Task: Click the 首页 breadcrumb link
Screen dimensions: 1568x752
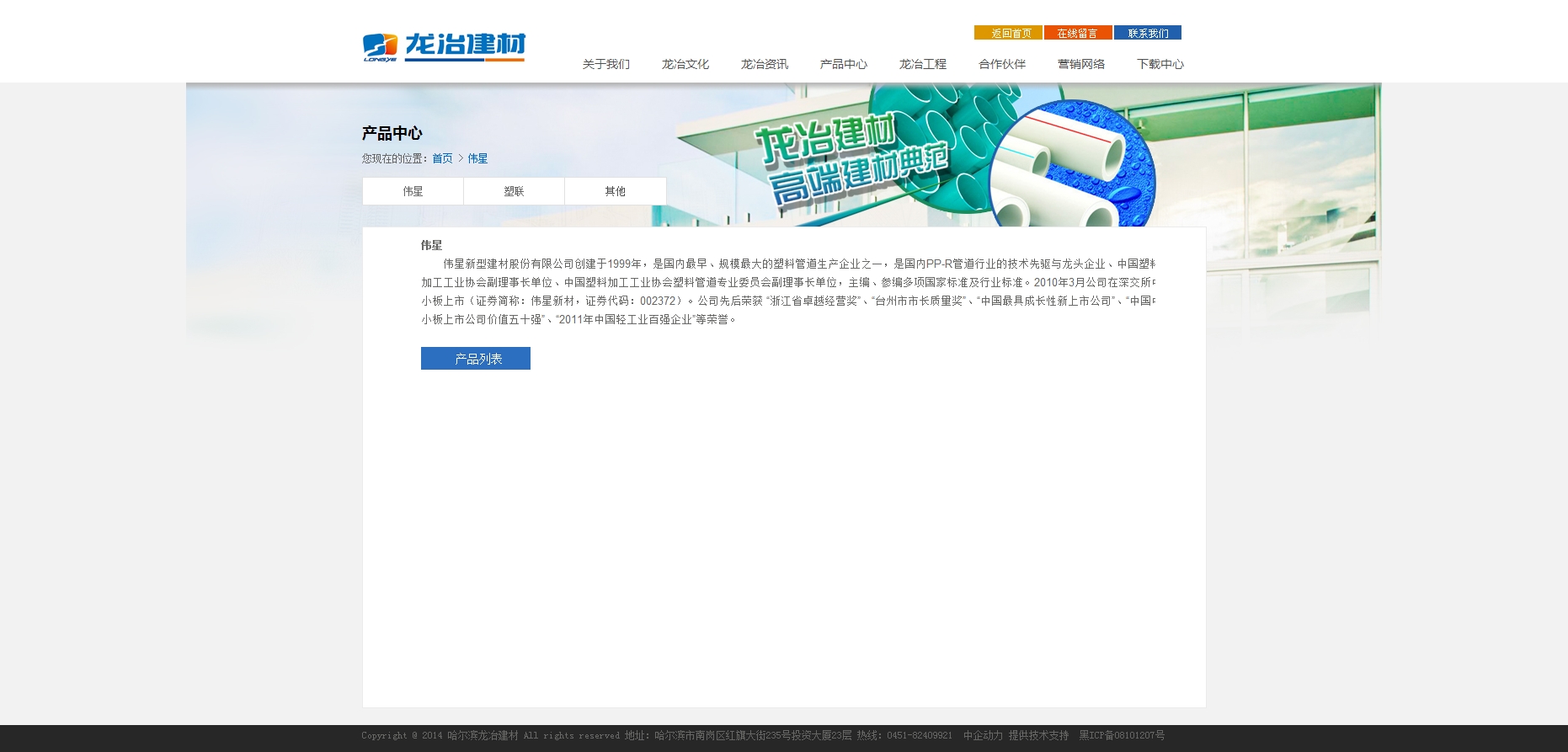Action: (442, 158)
